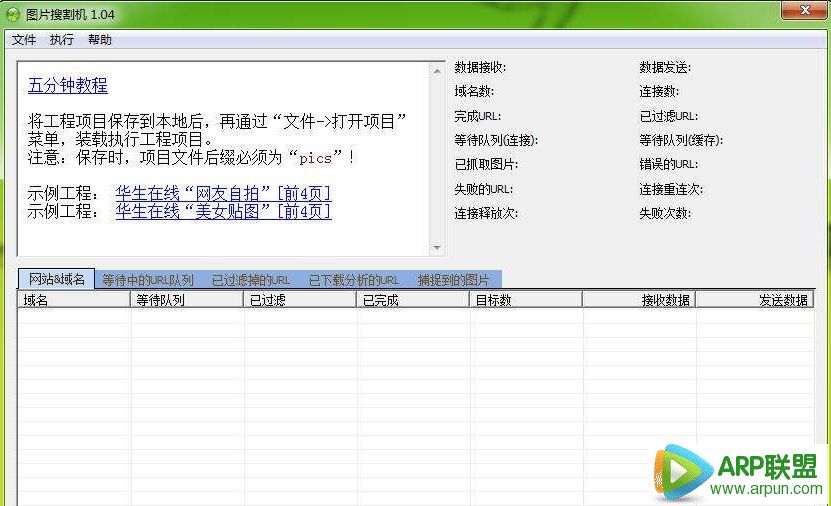The width and height of the screenshot is (831, 506).
Task: Open the 帮助 menu
Action: tap(100, 40)
